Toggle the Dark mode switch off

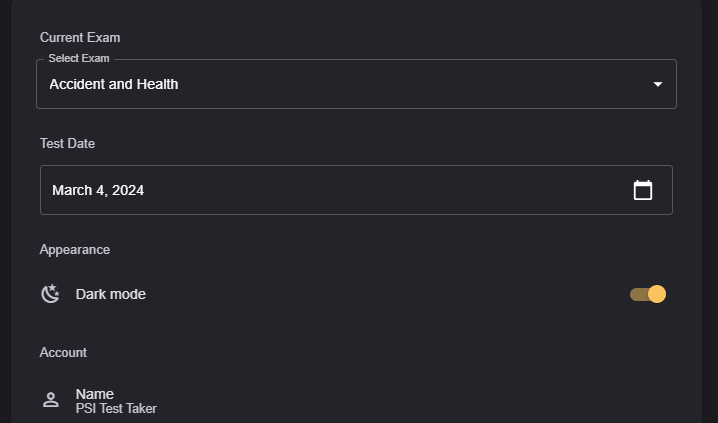click(648, 294)
